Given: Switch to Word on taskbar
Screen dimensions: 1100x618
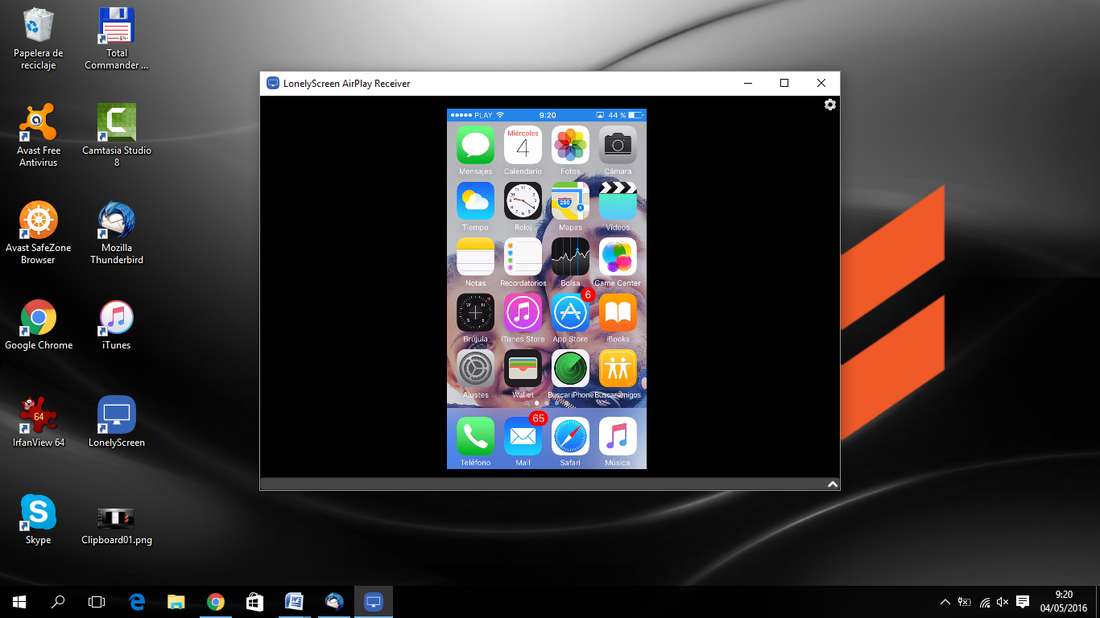Looking at the screenshot, I should 294,602.
